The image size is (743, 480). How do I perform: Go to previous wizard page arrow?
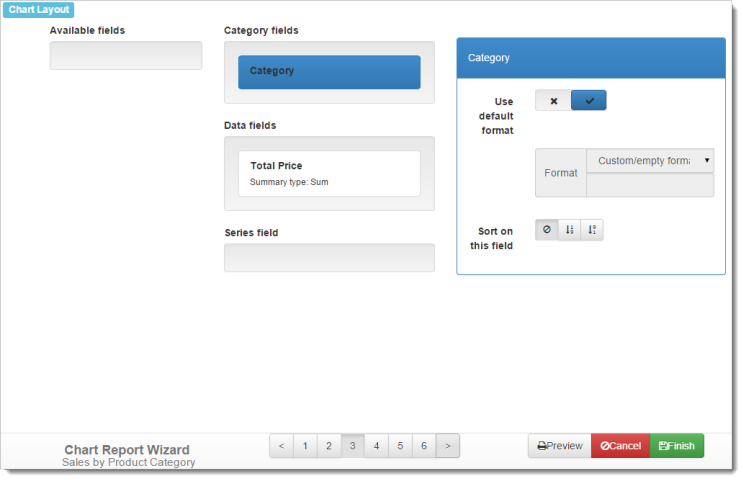click(281, 446)
